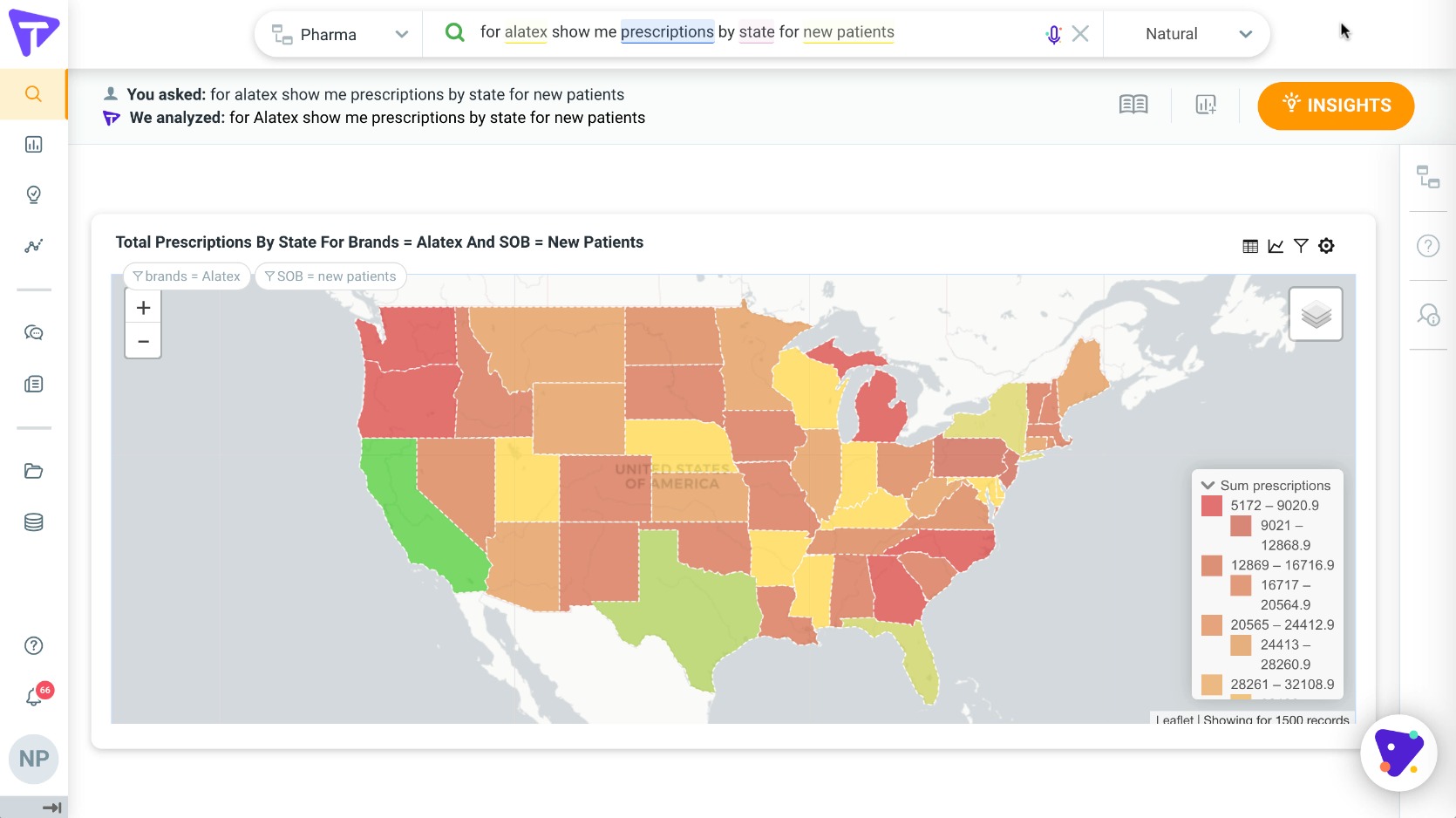Open chart settings gear icon
This screenshot has width=1456, height=818.
point(1326,246)
